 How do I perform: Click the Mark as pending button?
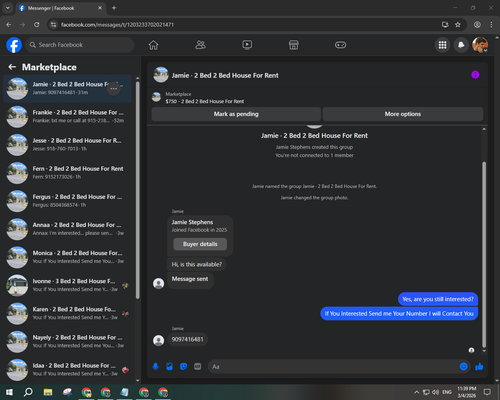click(x=236, y=114)
